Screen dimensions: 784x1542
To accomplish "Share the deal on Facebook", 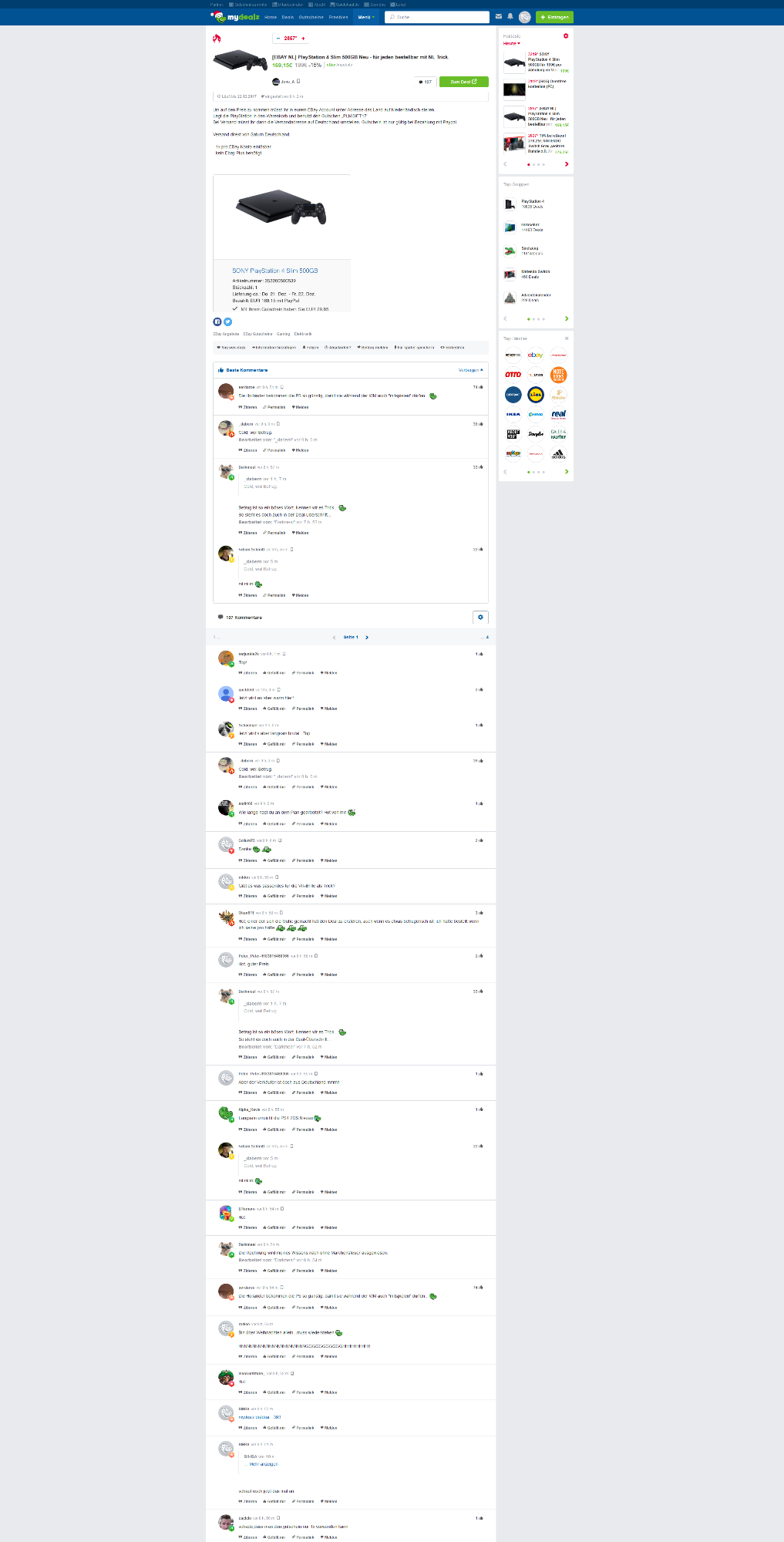I will (x=217, y=322).
